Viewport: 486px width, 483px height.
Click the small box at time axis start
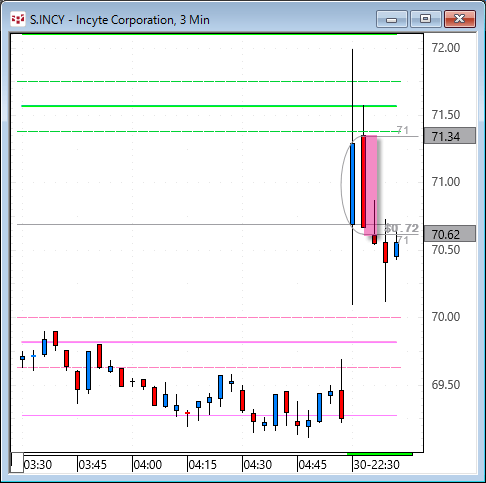pos(17,462)
